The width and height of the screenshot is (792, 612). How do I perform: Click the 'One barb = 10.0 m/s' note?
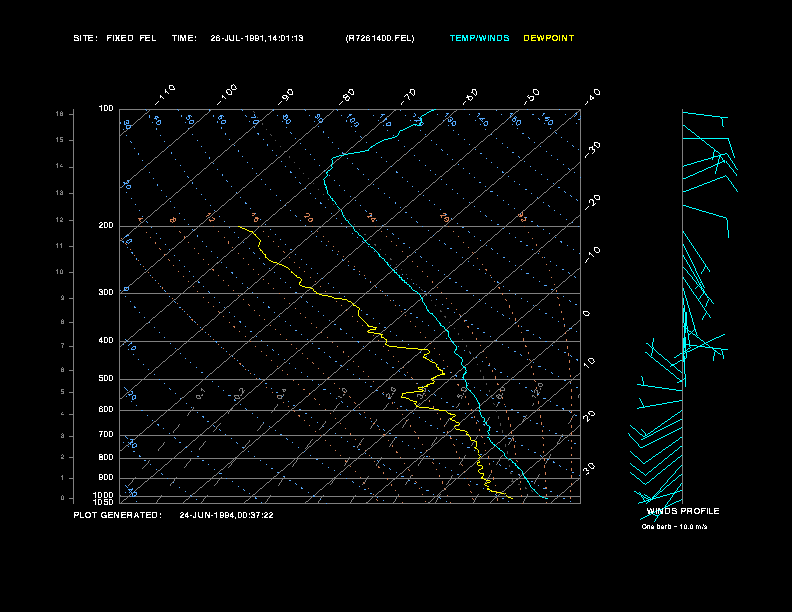674,527
